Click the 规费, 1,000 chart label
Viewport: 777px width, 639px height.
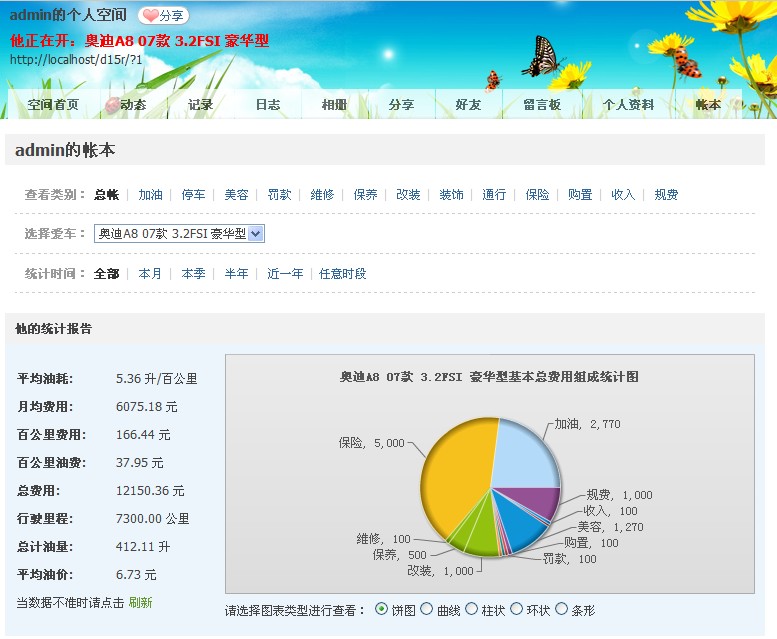(619, 495)
